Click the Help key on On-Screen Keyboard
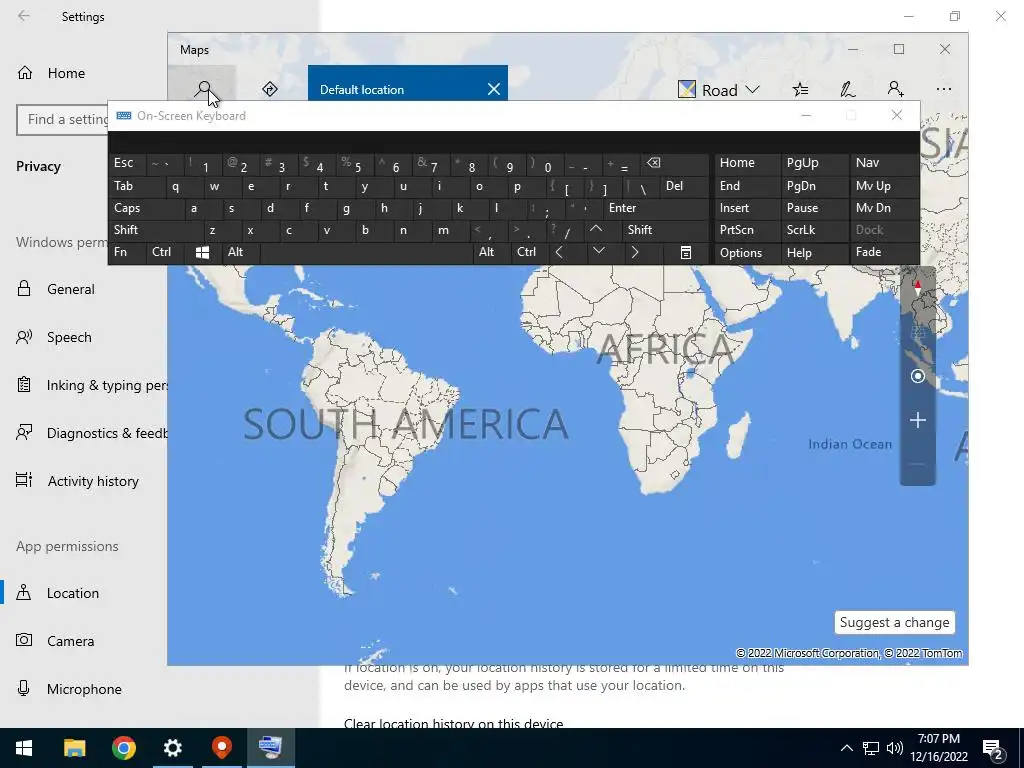Image resolution: width=1024 pixels, height=768 pixels. 814,253
